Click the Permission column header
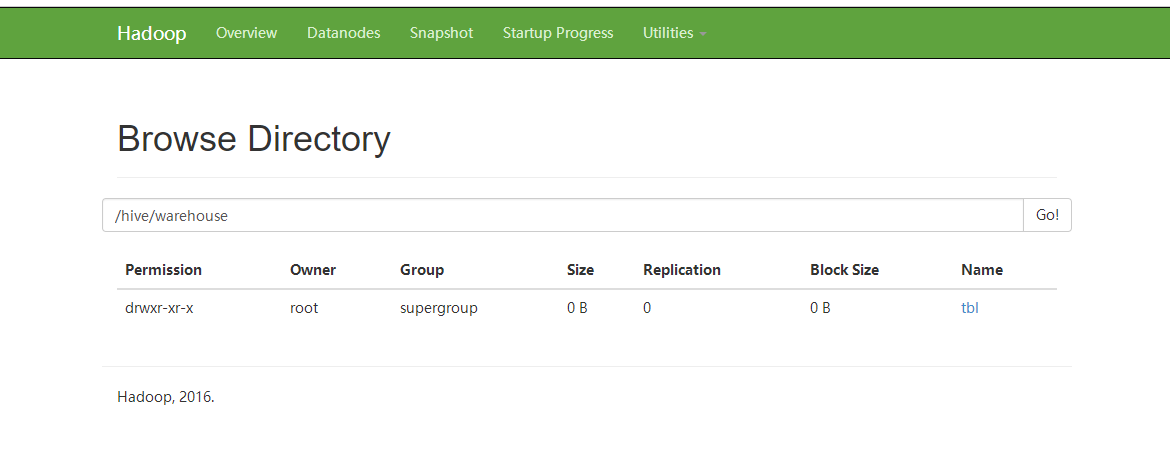The height and width of the screenshot is (460, 1170). tap(163, 270)
